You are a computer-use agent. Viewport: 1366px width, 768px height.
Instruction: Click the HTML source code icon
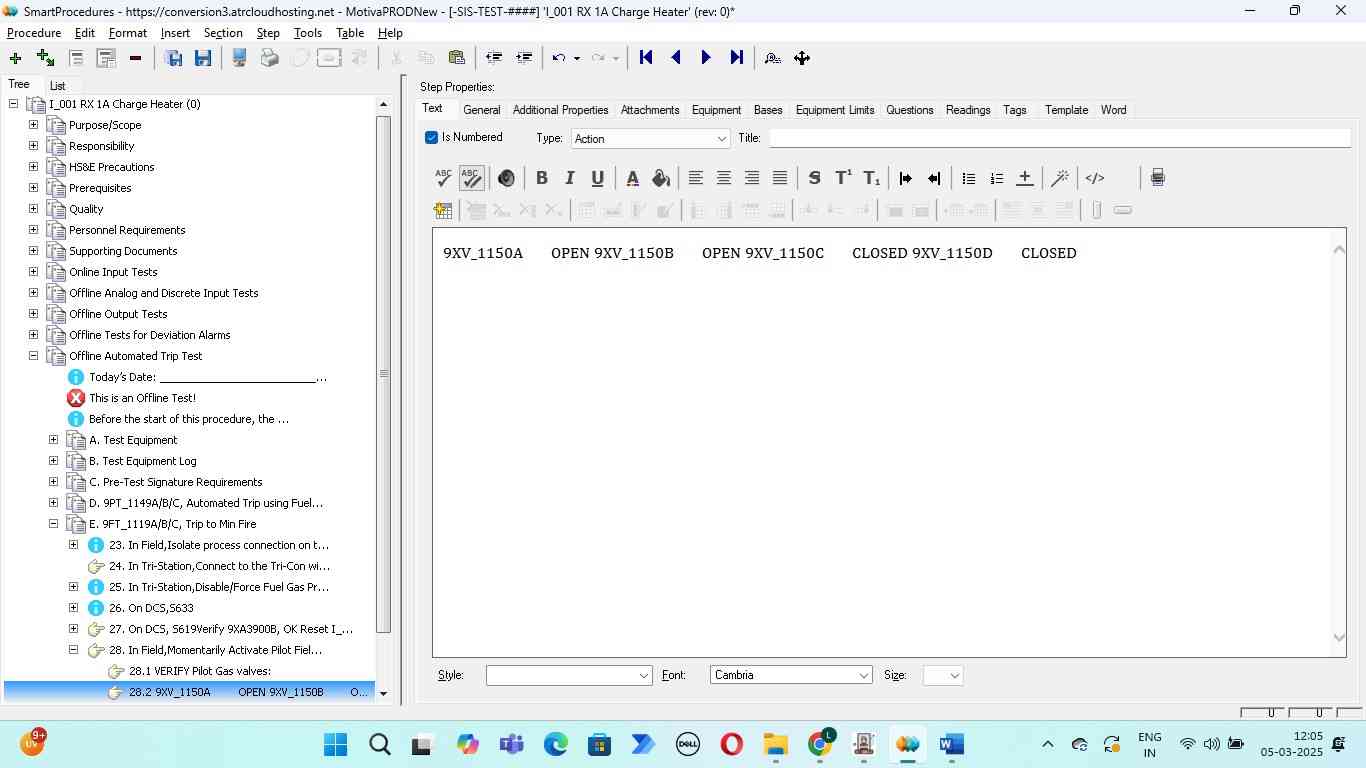(x=1095, y=178)
